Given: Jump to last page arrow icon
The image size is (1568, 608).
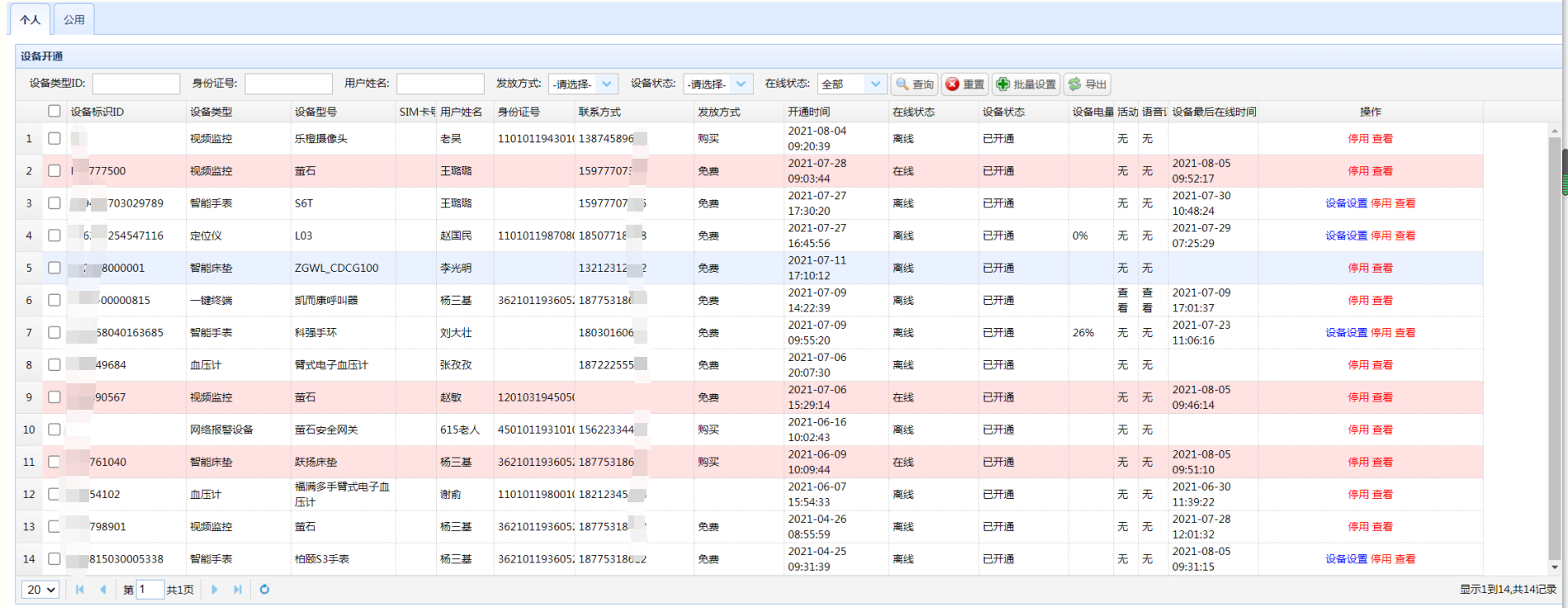Looking at the screenshot, I should click(238, 590).
